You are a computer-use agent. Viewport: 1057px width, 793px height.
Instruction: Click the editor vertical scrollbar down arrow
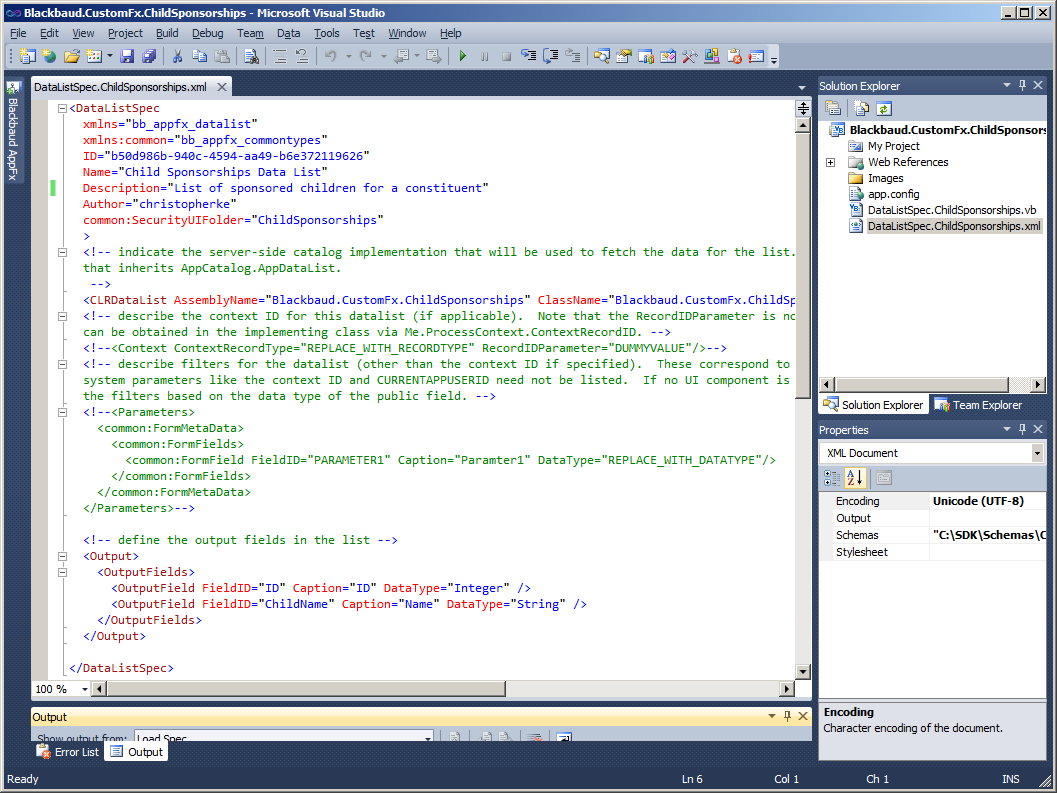[802, 672]
